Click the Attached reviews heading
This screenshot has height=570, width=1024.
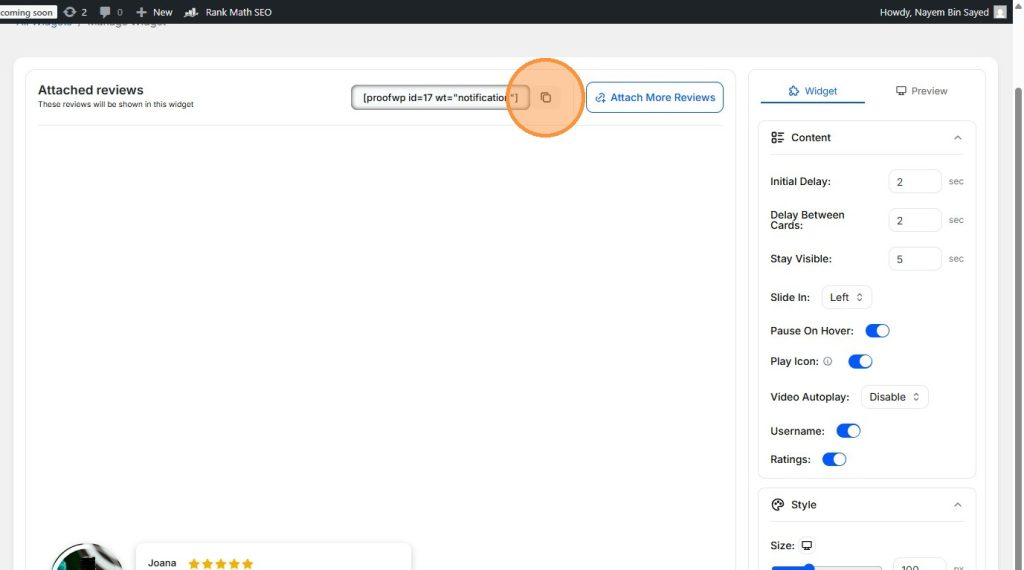(x=91, y=90)
